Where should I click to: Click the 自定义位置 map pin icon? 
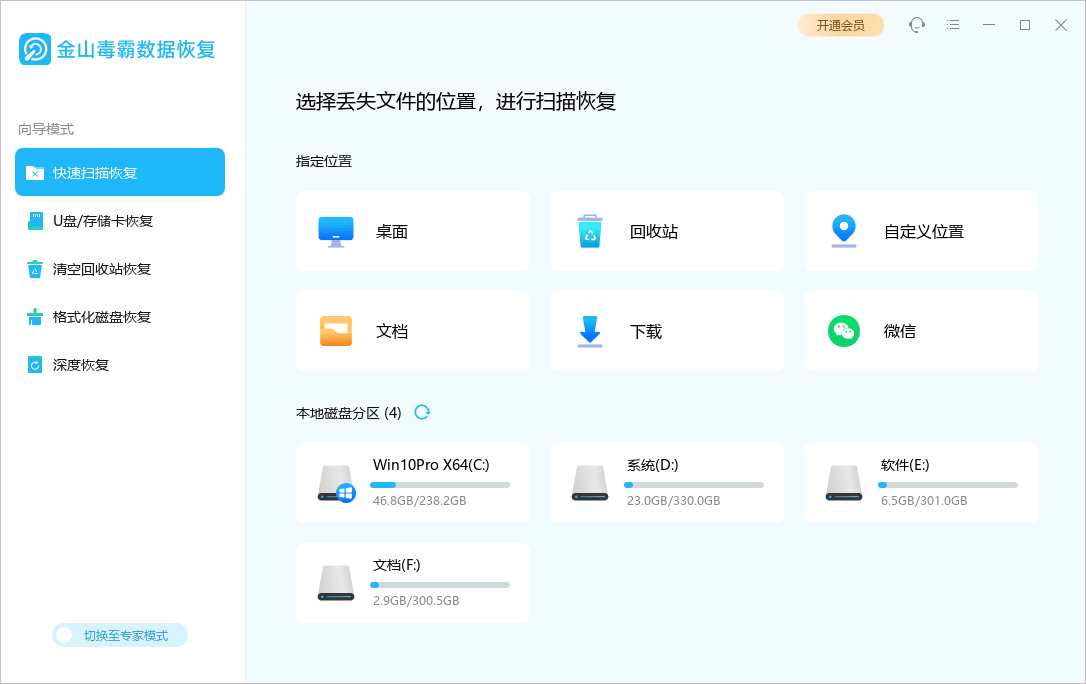[844, 231]
